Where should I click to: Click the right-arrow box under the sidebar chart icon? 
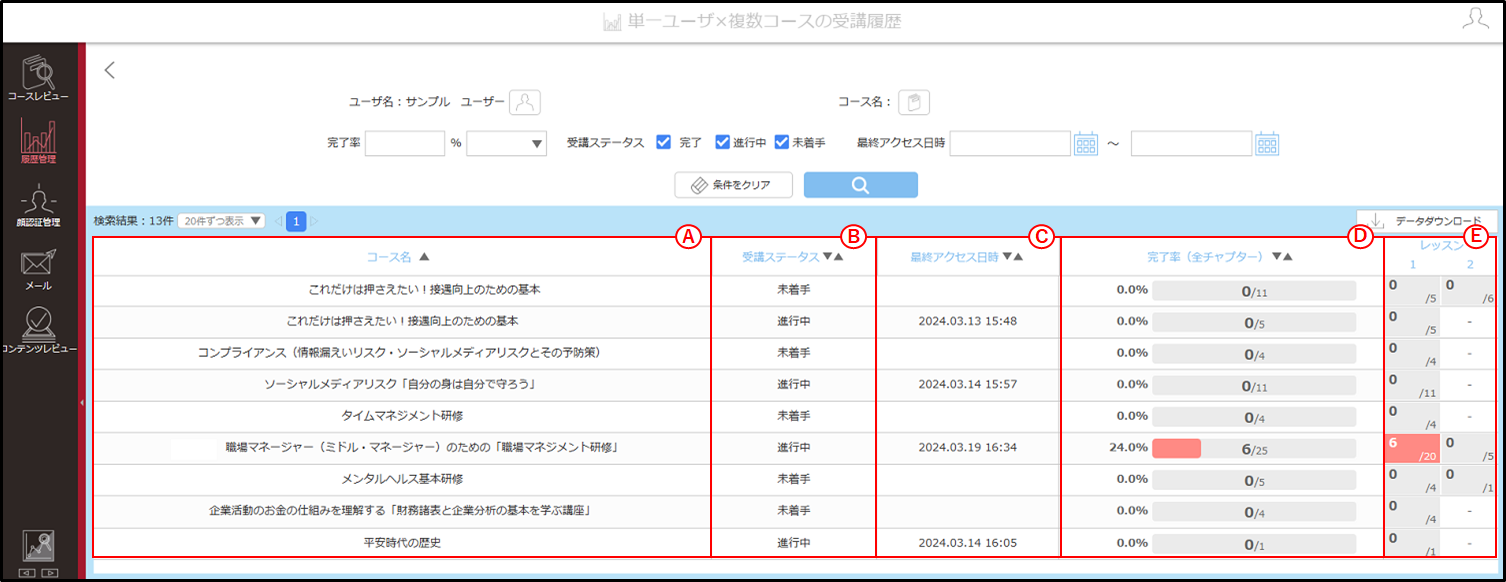click(49, 573)
